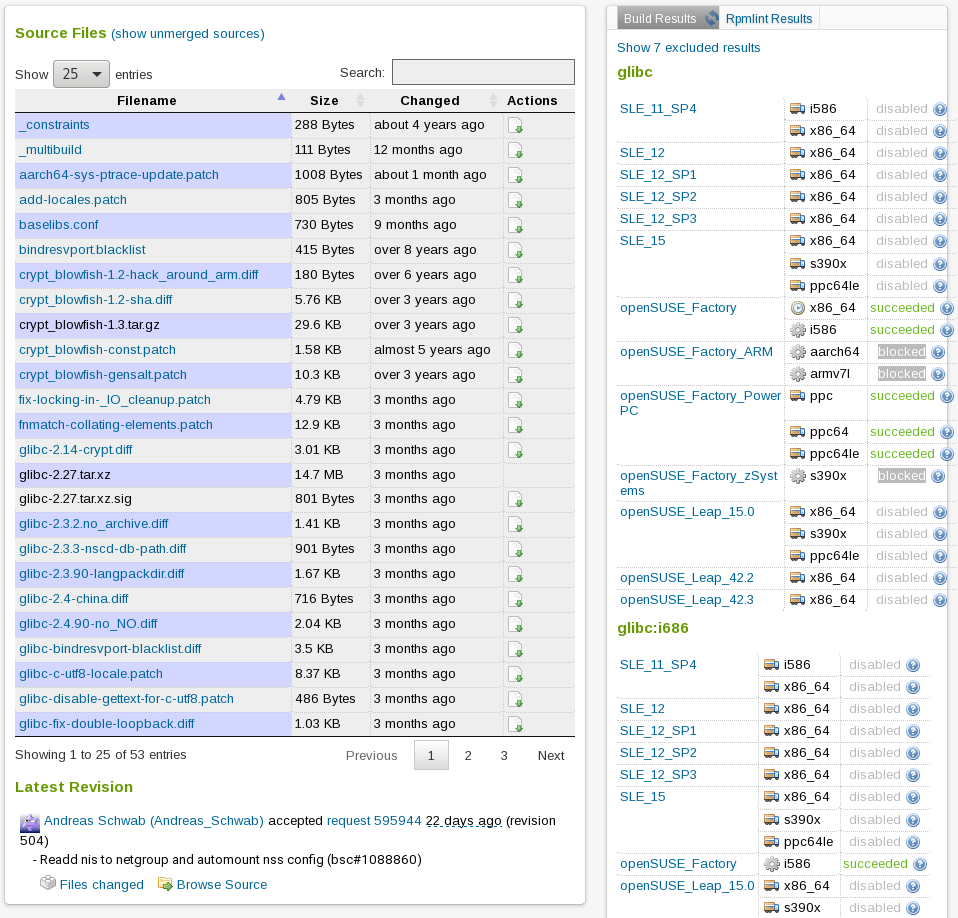
Task: Click download icon for baselibs.conf
Action: (x=515, y=225)
